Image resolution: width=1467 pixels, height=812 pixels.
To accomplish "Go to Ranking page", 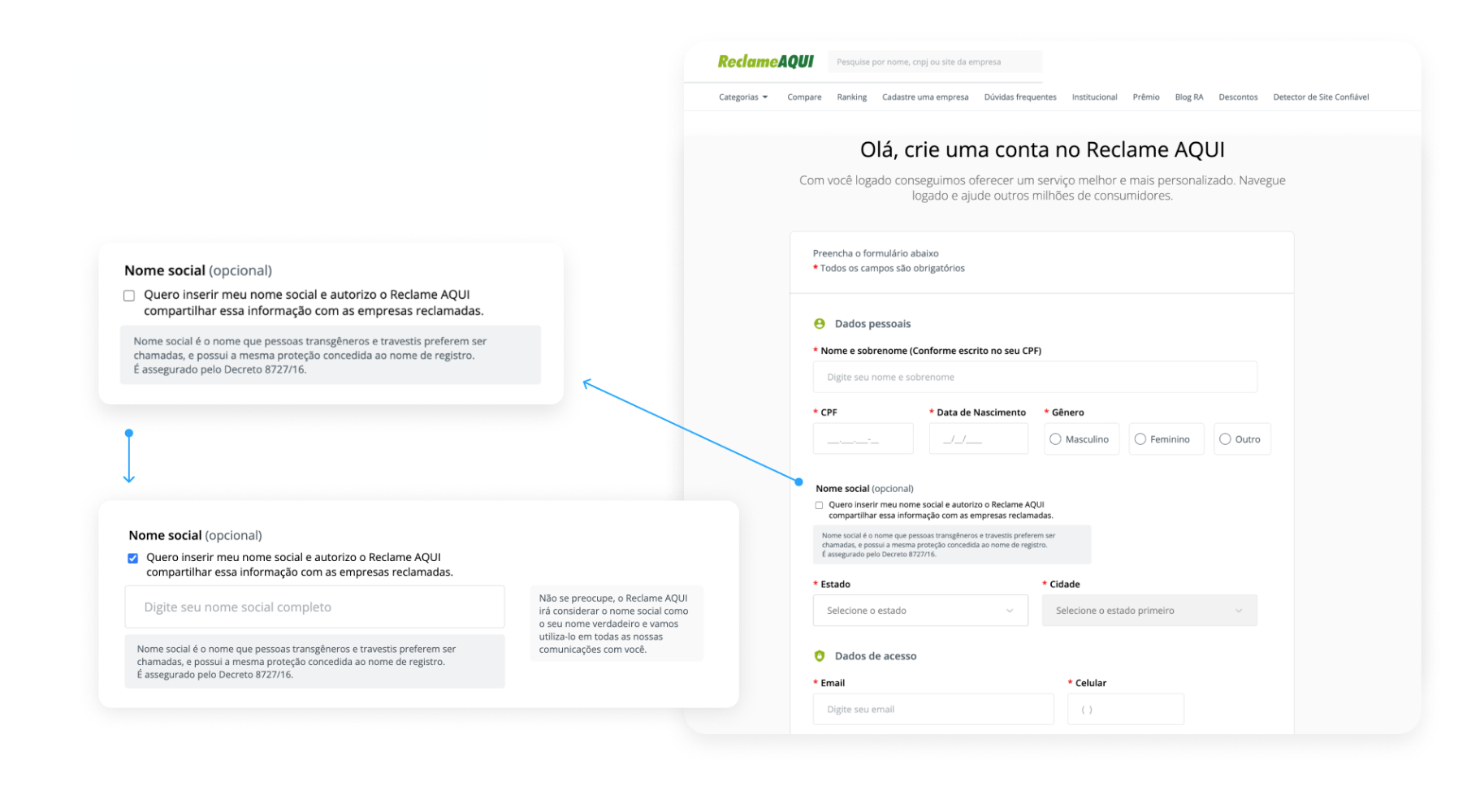I will pyautogui.click(x=852, y=97).
